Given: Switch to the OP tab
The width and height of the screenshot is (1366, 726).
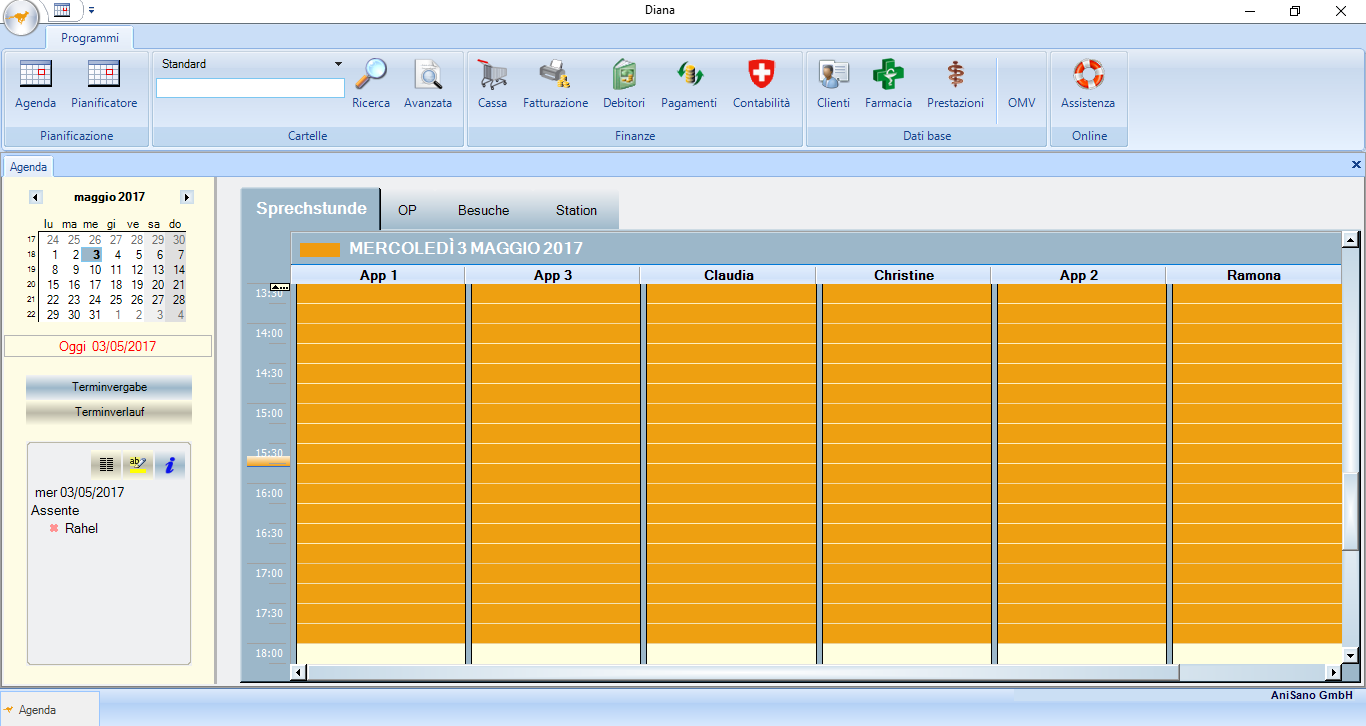Looking at the screenshot, I should [x=407, y=210].
